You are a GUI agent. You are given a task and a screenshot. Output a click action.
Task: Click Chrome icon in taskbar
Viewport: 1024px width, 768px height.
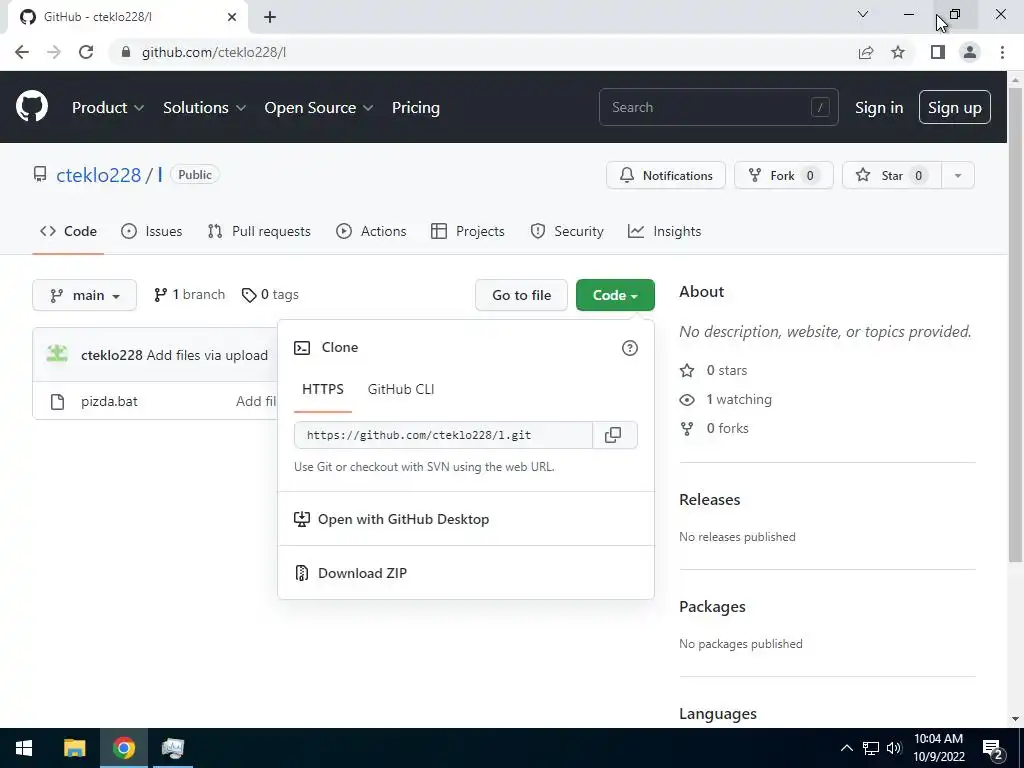123,748
